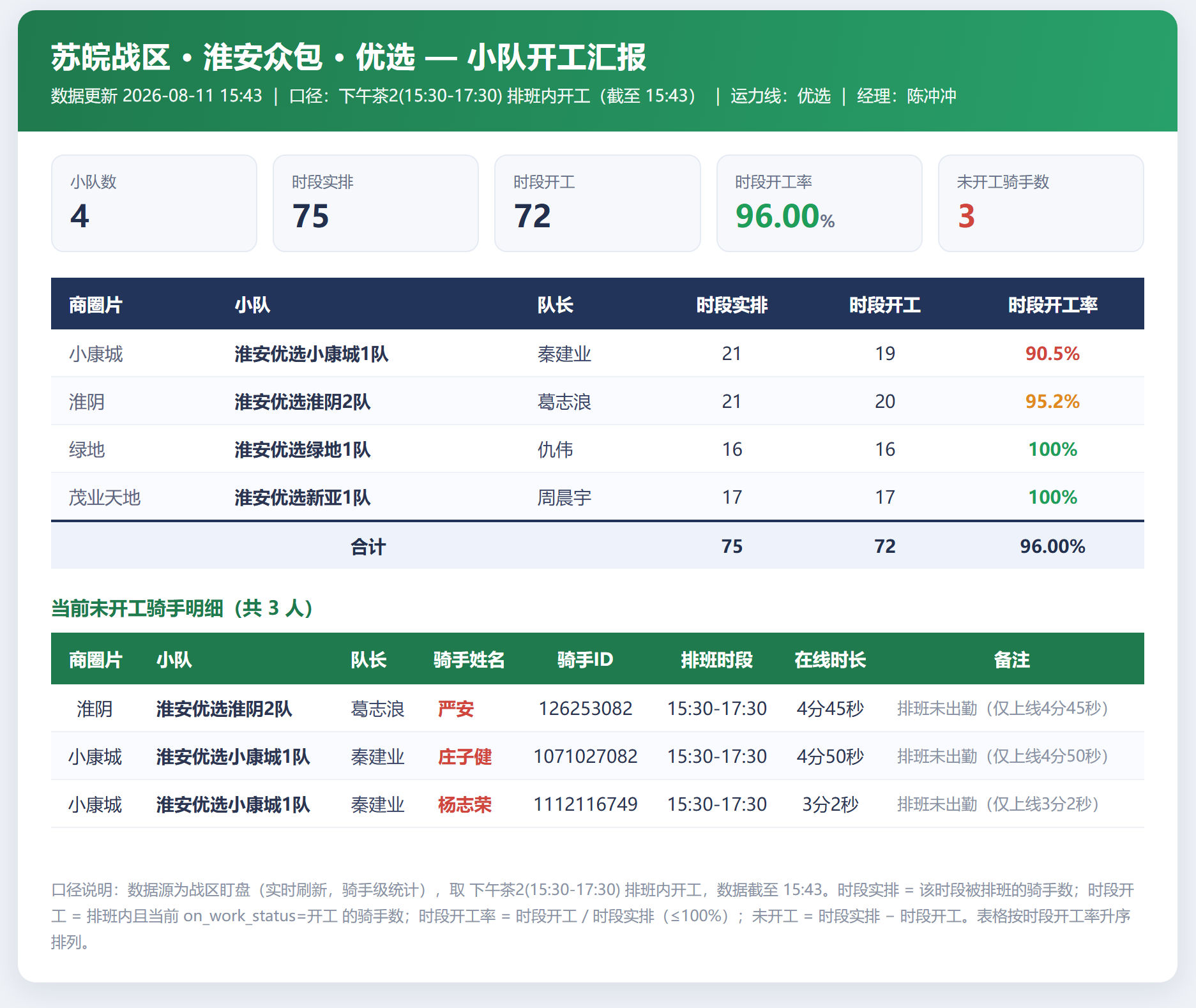Click the 95.2% rate for 淮阴2队
Viewport: 1196px width, 1008px height.
[1052, 402]
